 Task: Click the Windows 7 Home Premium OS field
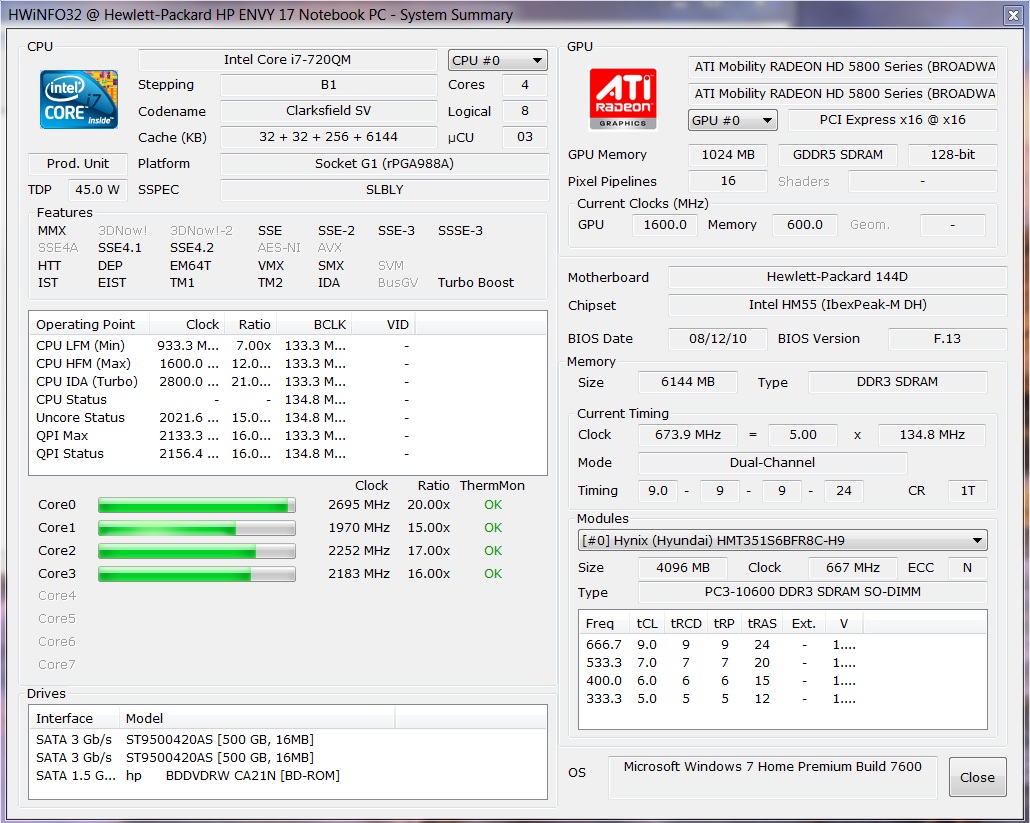pos(772,776)
